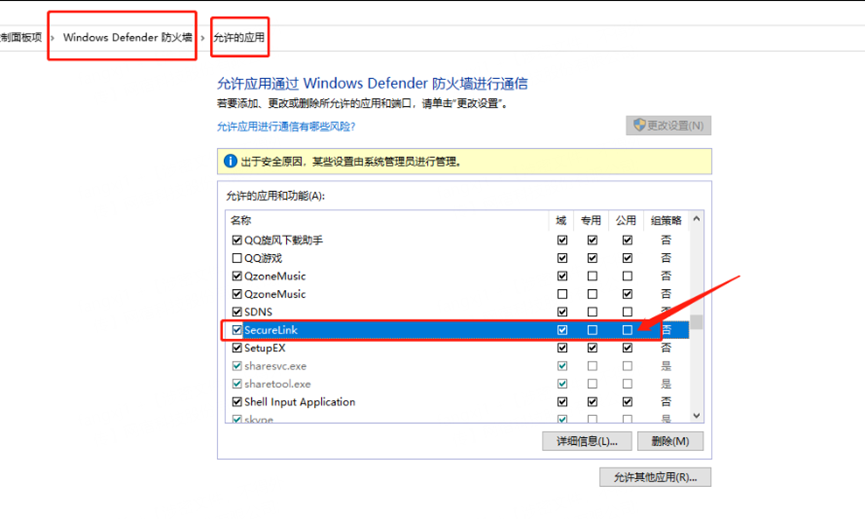Enable SDNS 公用 checkbox
Screen dimensions: 865x519
[627, 312]
